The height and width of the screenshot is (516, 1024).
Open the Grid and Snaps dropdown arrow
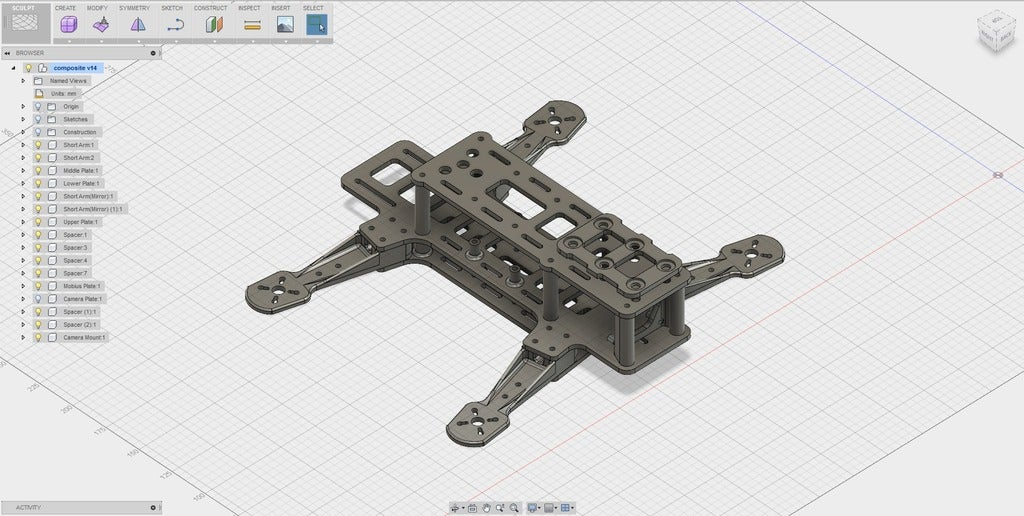556,508
